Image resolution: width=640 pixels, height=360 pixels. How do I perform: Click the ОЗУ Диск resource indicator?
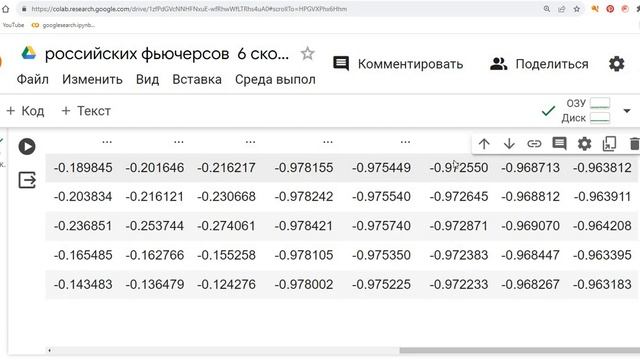click(586, 110)
